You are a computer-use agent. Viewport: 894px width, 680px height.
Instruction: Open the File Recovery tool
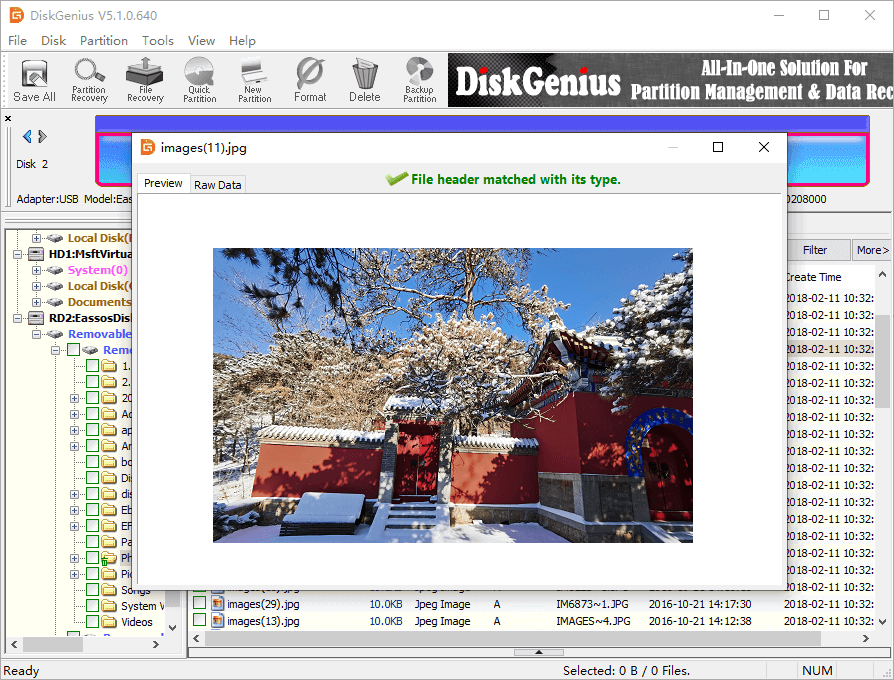pyautogui.click(x=145, y=80)
